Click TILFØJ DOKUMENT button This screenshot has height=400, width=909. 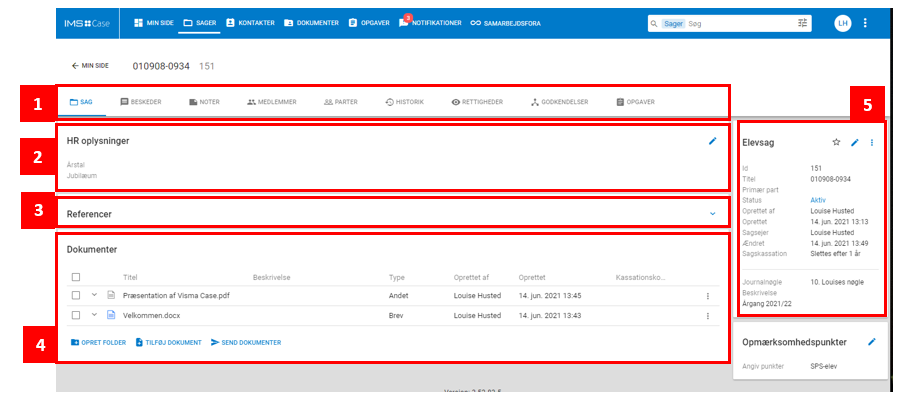(x=168, y=343)
